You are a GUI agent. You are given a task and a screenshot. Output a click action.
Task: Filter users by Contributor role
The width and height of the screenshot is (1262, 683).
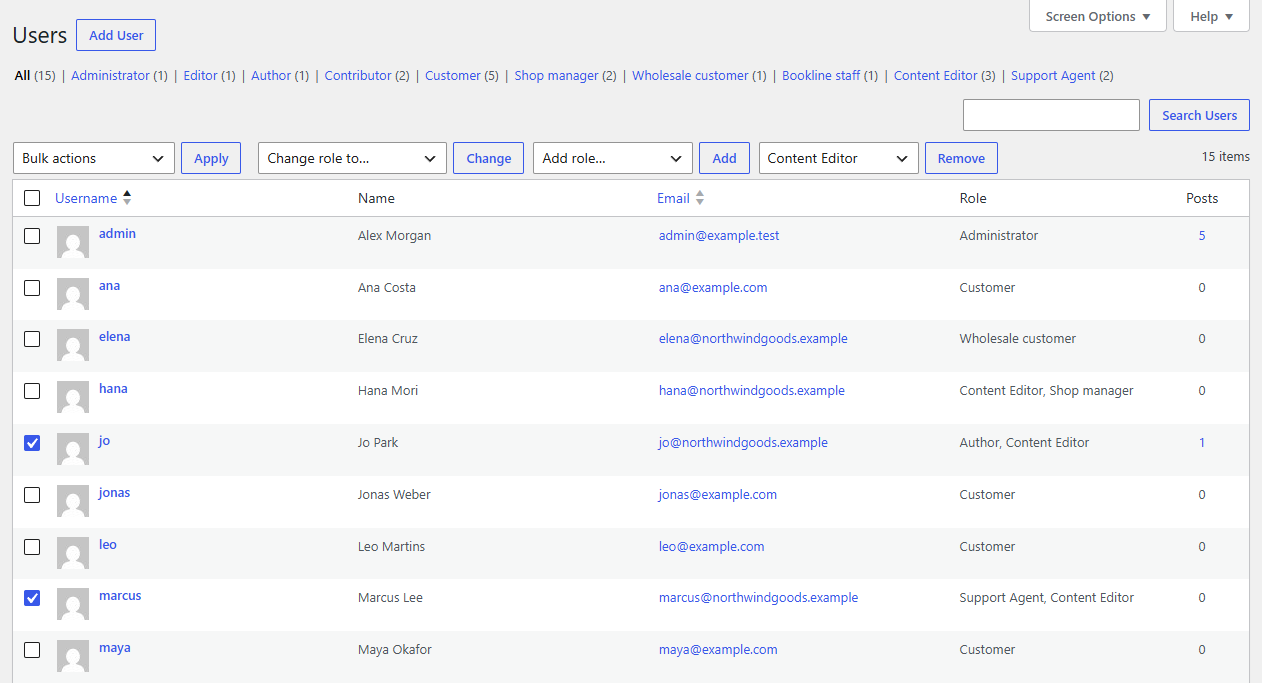click(358, 75)
